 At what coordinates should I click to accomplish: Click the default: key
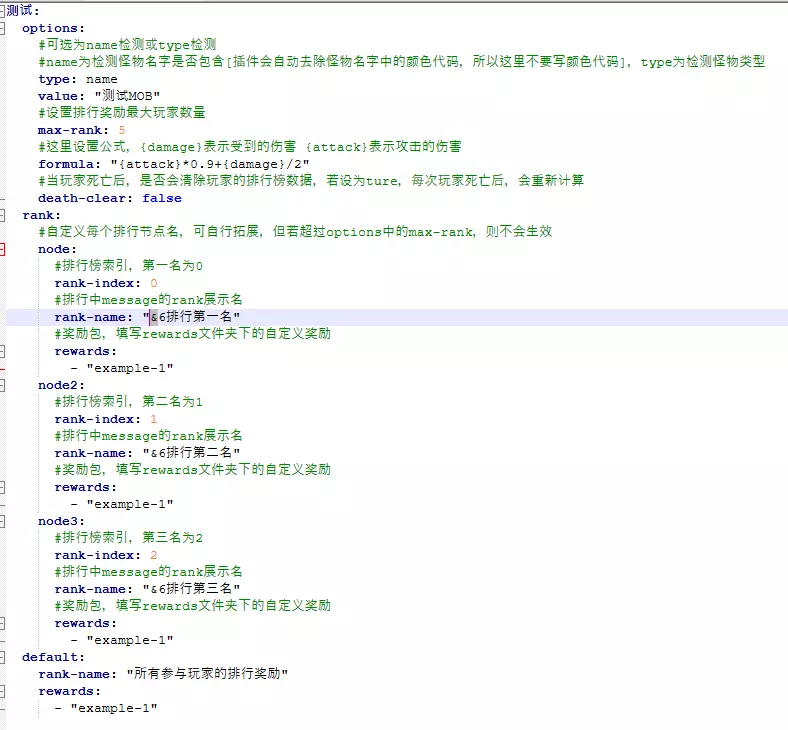point(53,657)
